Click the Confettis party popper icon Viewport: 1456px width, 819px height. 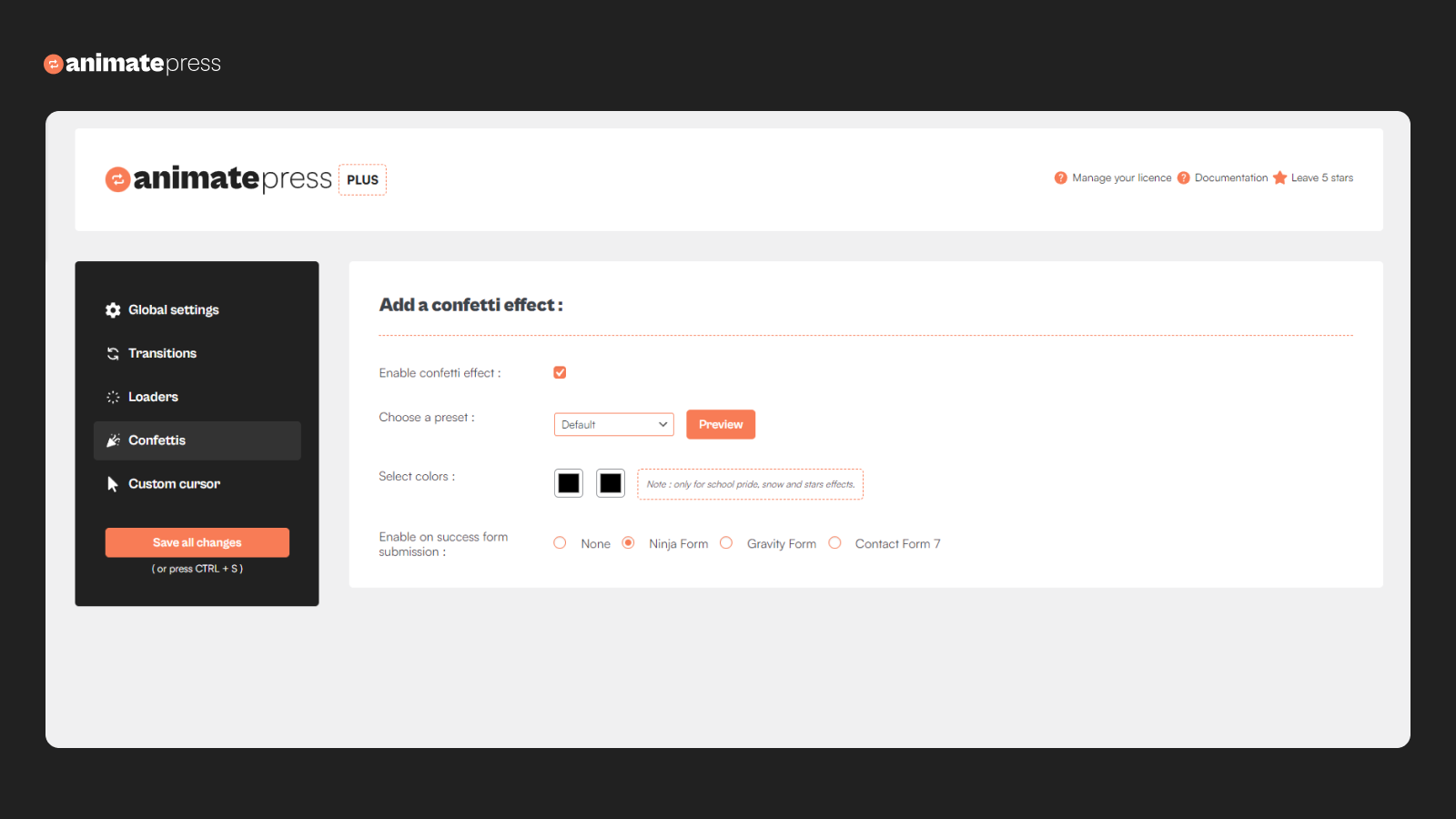coord(113,440)
